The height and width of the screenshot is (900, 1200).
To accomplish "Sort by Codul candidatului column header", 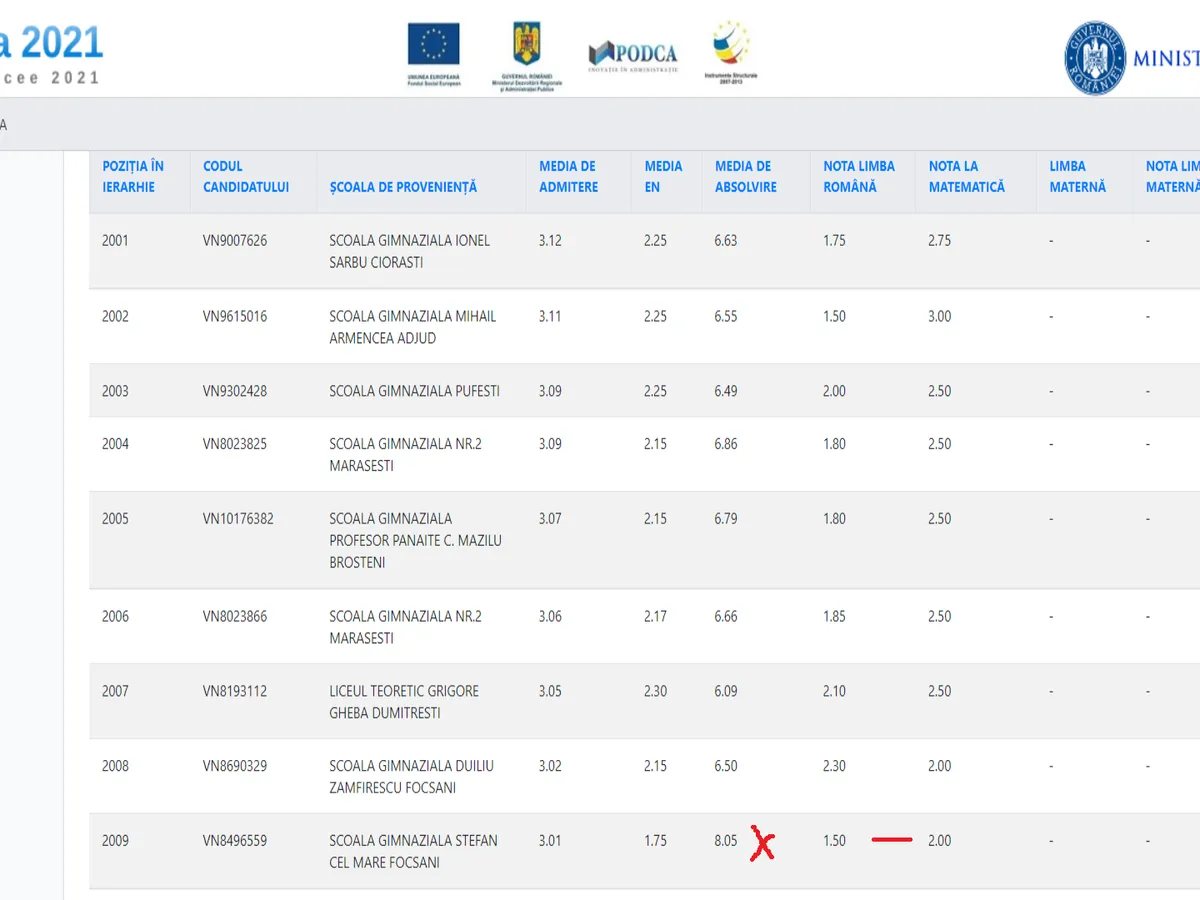I will coord(245,176).
